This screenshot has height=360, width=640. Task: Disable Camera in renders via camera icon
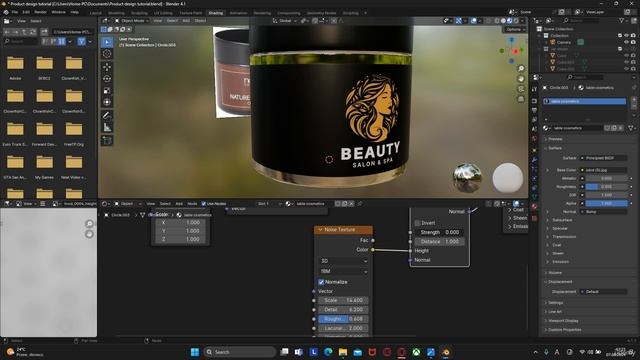(x=633, y=42)
